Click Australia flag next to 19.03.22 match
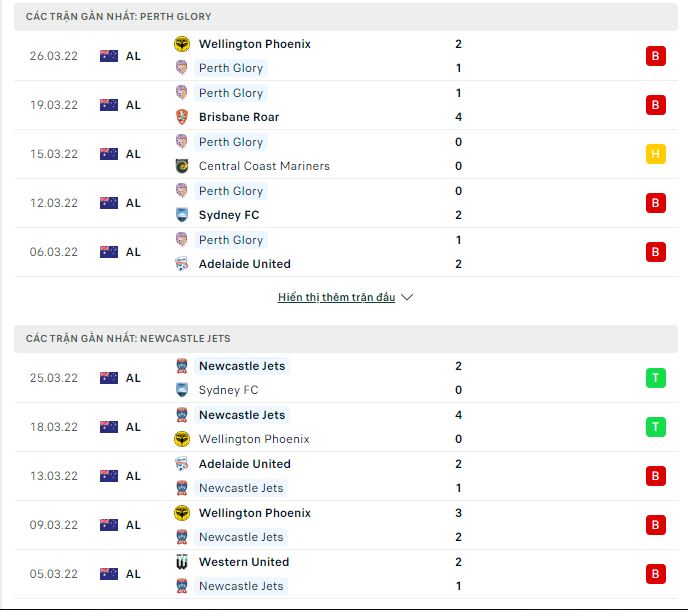 [109, 105]
